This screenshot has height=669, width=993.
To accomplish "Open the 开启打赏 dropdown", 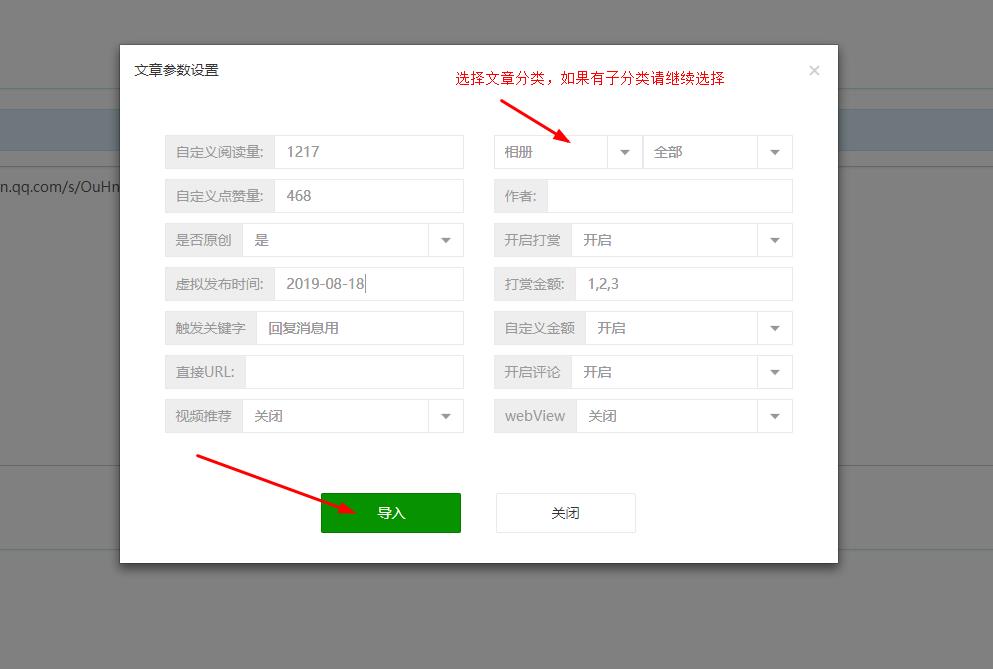I will click(681, 240).
